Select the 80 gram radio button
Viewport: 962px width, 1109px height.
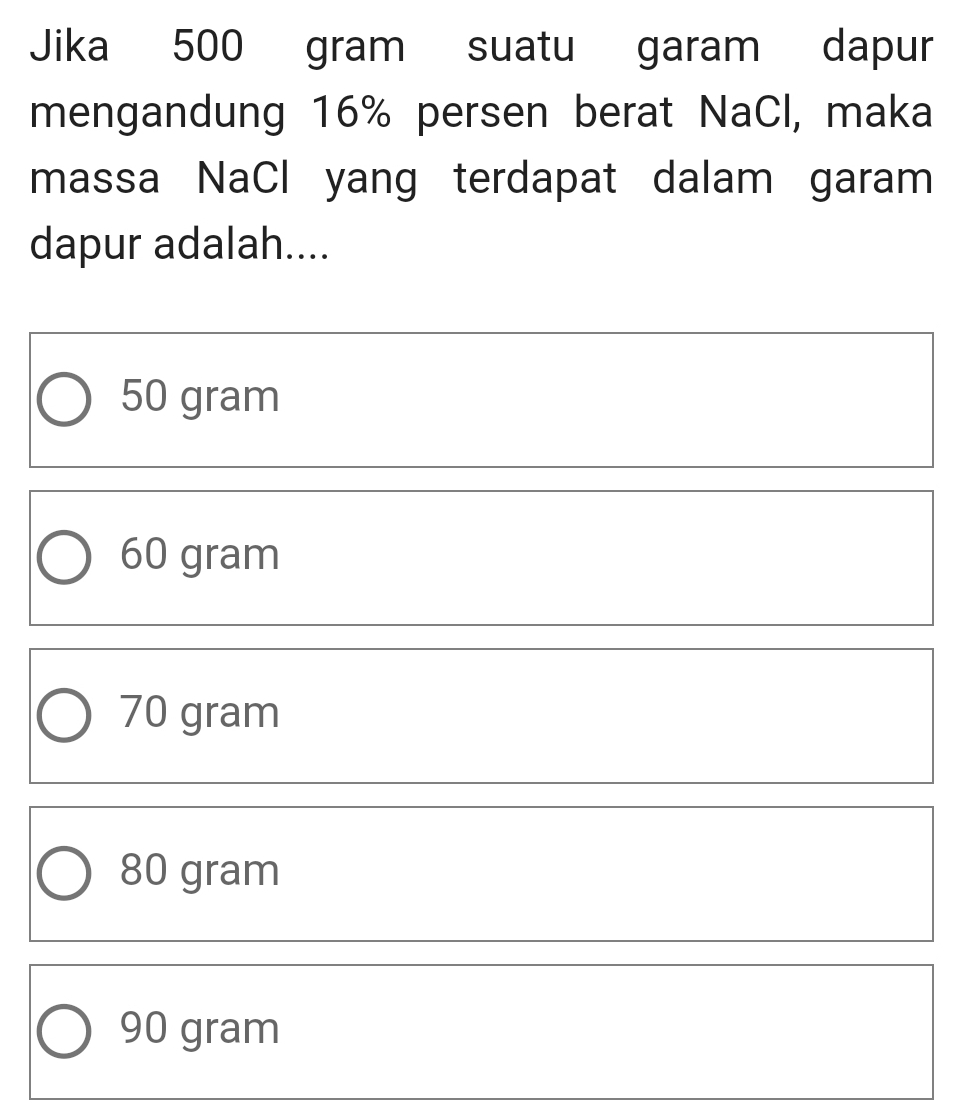[64, 872]
